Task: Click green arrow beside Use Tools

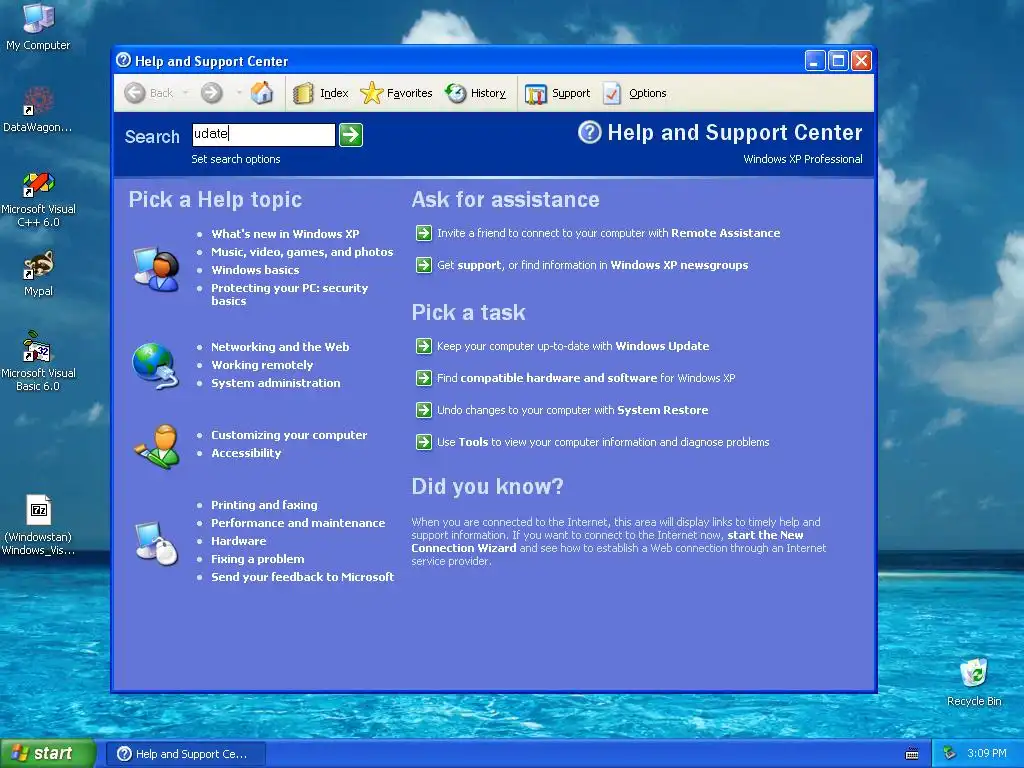Action: pos(424,442)
